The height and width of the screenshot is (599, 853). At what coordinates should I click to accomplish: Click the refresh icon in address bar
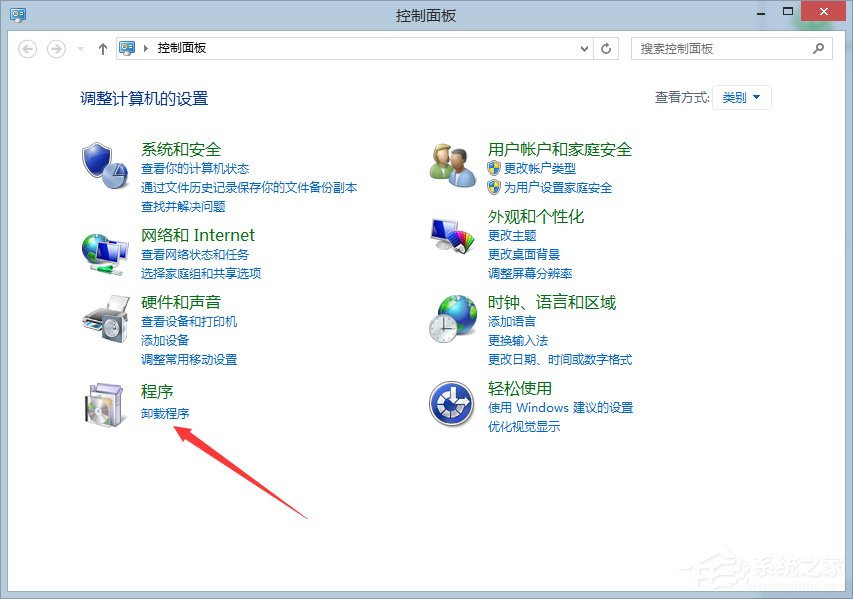(x=606, y=47)
